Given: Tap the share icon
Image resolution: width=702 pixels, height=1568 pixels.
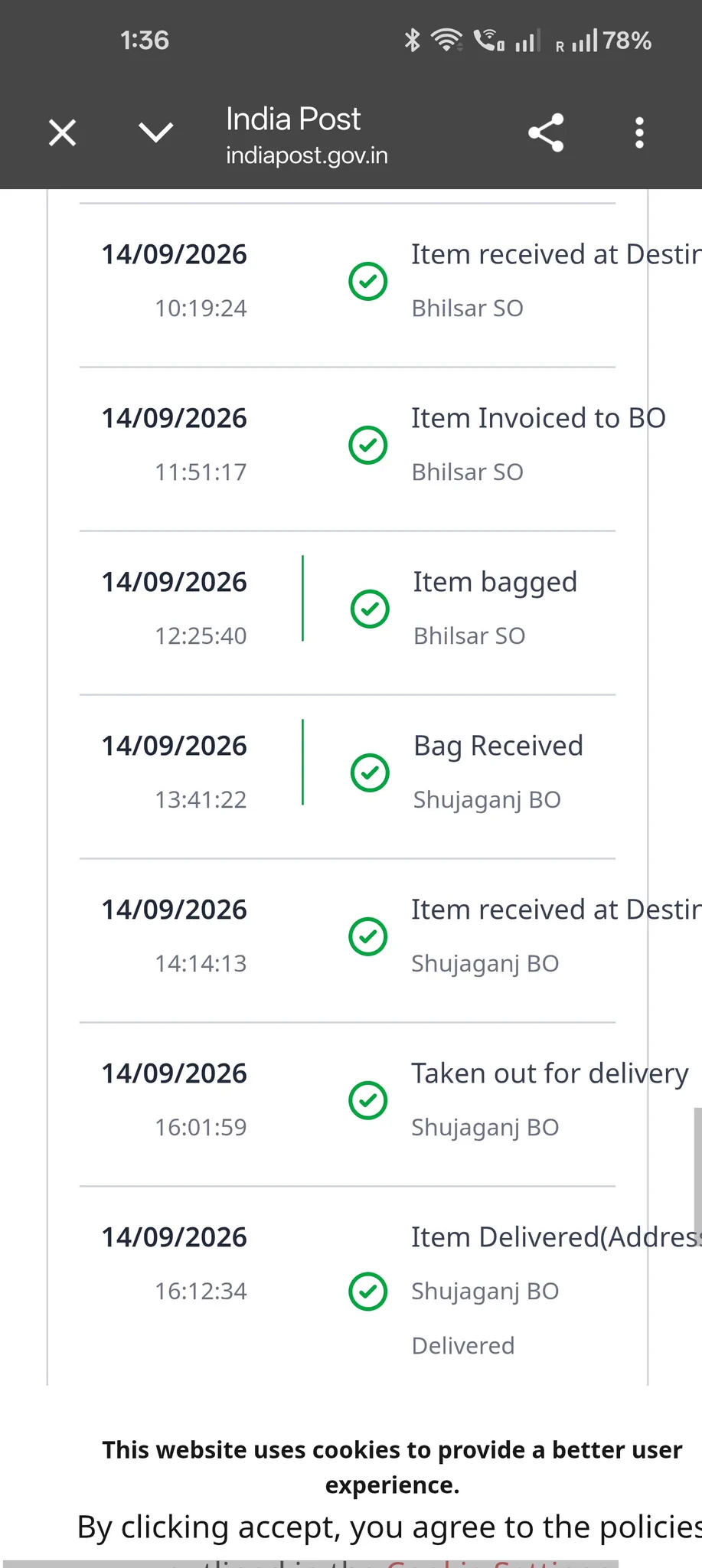Looking at the screenshot, I should [x=546, y=132].
